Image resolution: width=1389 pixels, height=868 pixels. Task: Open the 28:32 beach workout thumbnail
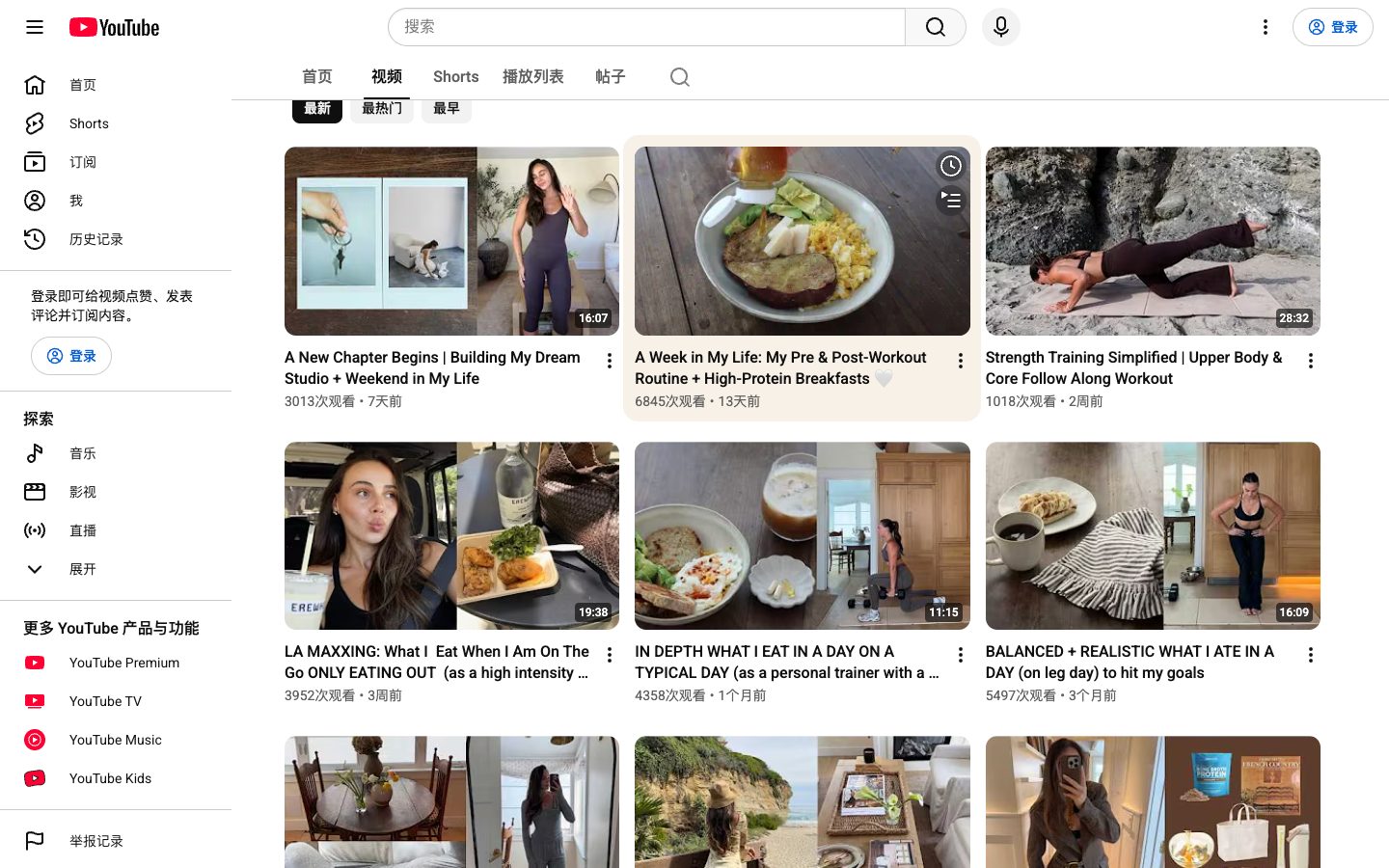pos(1153,241)
